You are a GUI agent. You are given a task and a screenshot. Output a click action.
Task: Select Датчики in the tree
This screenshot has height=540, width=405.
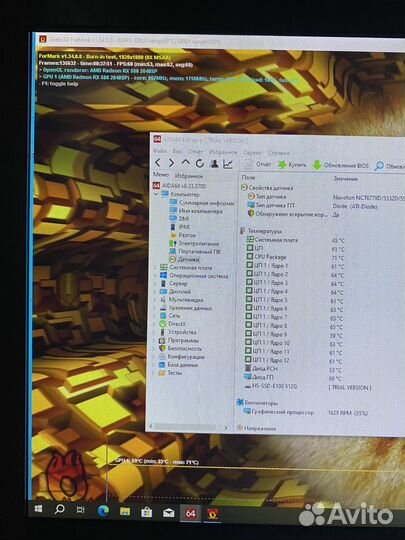pyautogui.click(x=185, y=259)
